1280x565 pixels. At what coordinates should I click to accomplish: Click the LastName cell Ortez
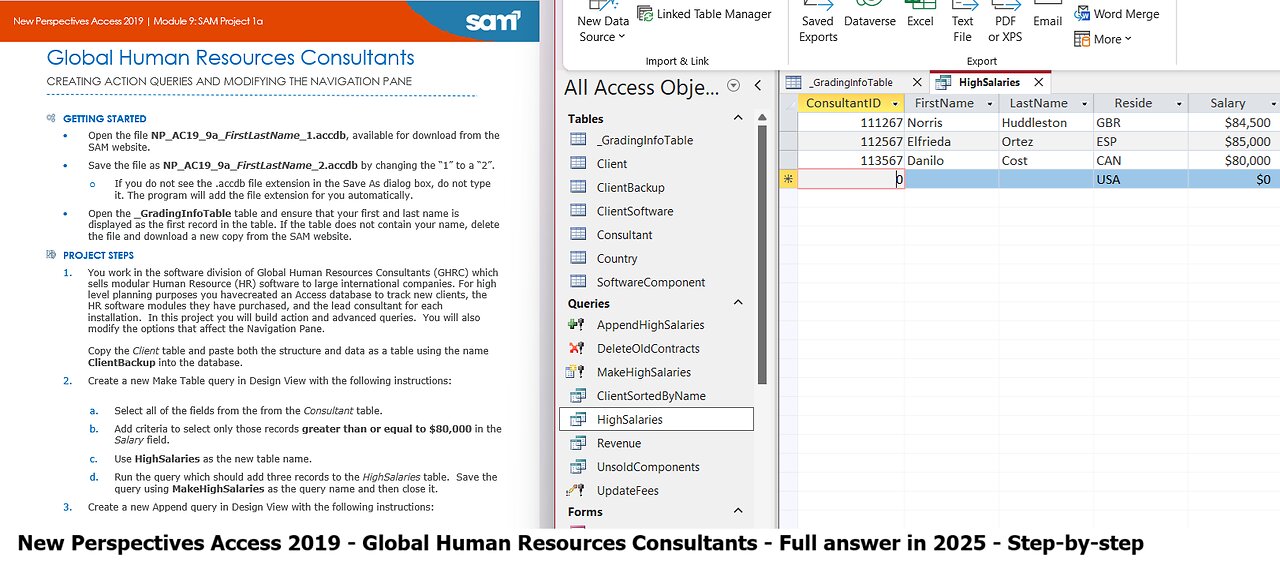pos(1046,141)
